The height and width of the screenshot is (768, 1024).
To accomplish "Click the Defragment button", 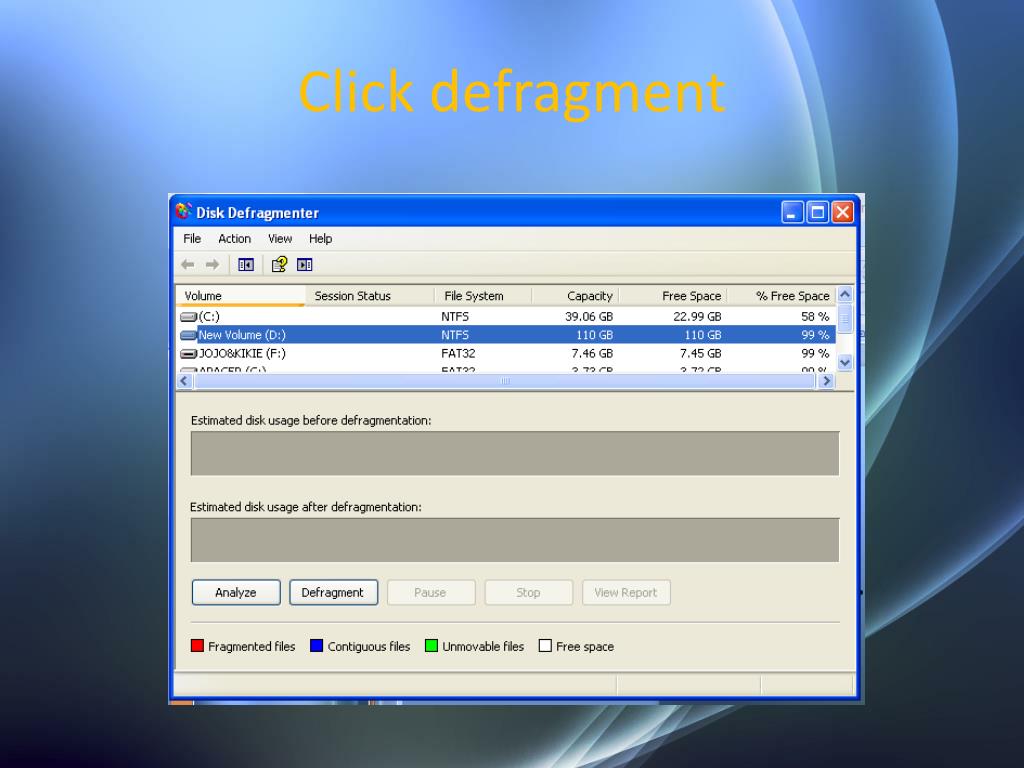I will [x=333, y=592].
